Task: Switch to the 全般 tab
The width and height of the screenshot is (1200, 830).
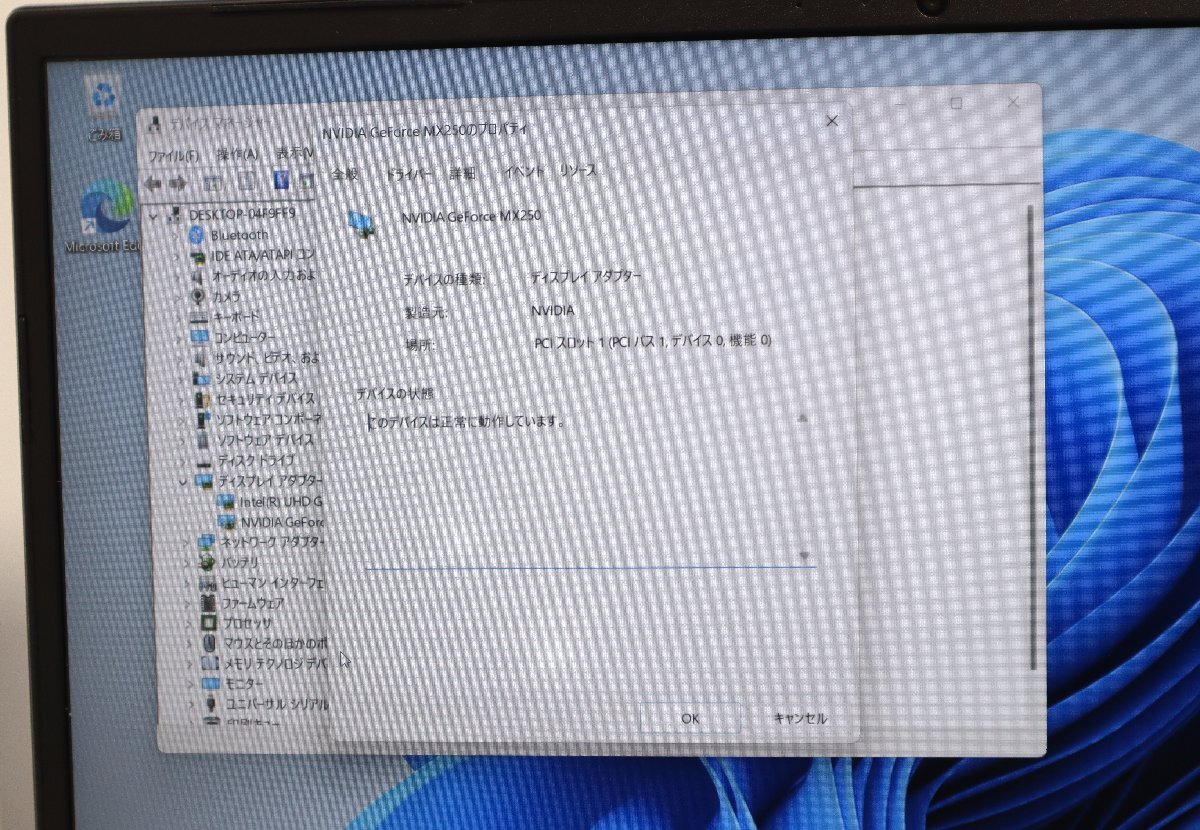Action: [345, 173]
